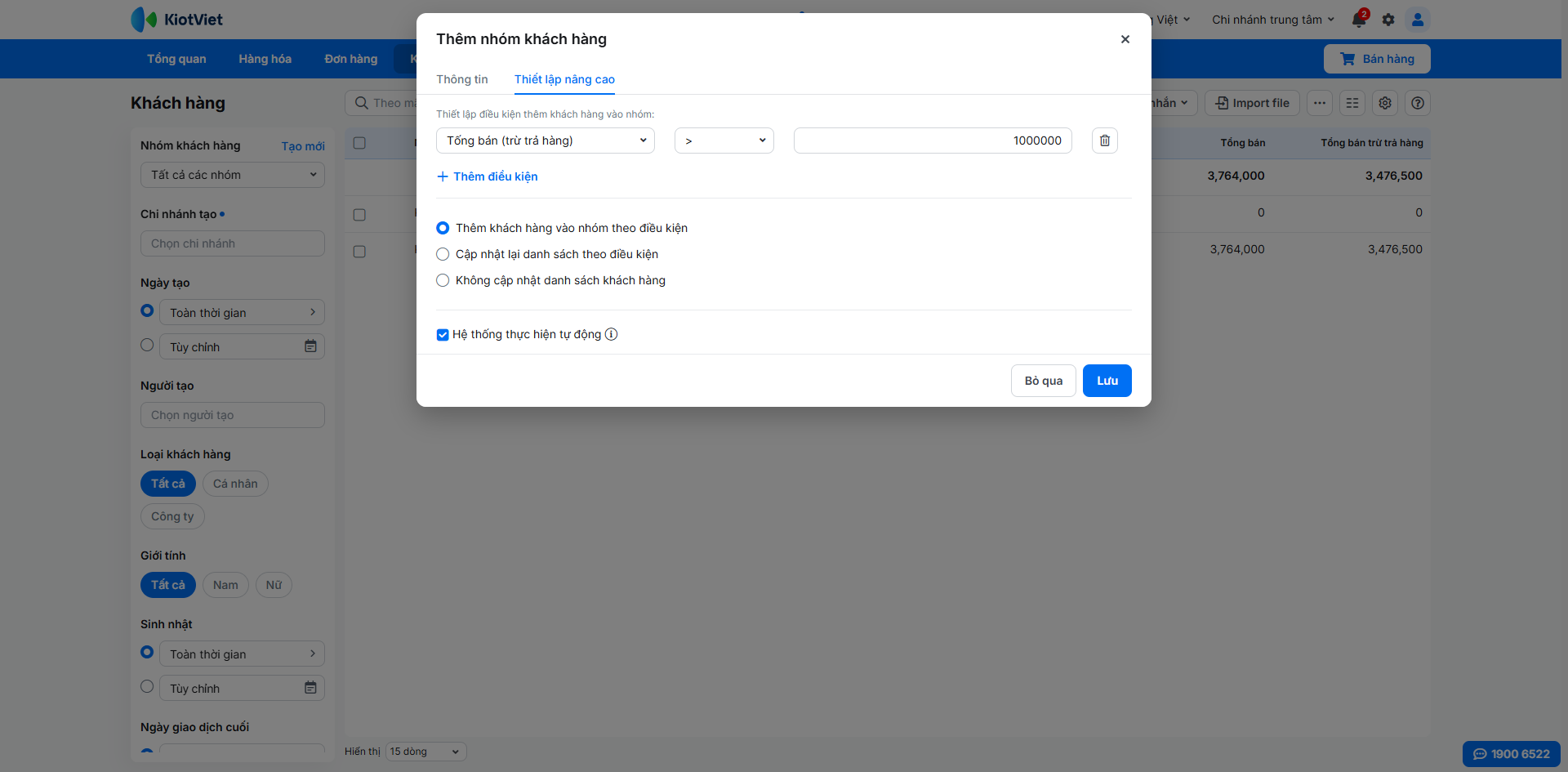The image size is (1568, 772).
Task: Close the Thêm nhóm khách hàng dialog
Action: click(1125, 39)
